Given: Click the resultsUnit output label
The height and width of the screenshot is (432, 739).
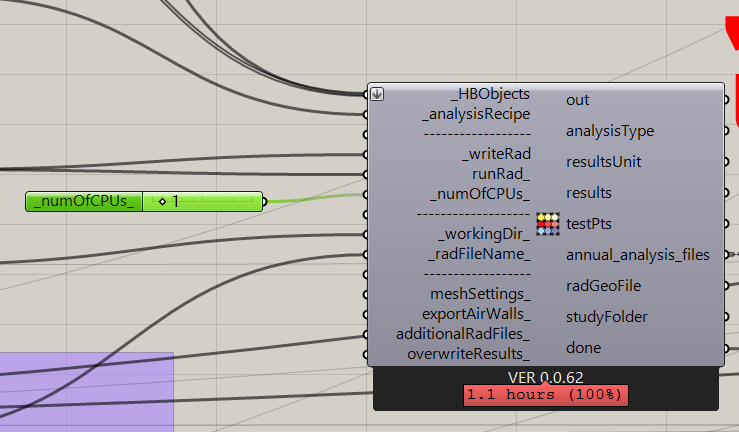Looking at the screenshot, I should pyautogui.click(x=603, y=162).
